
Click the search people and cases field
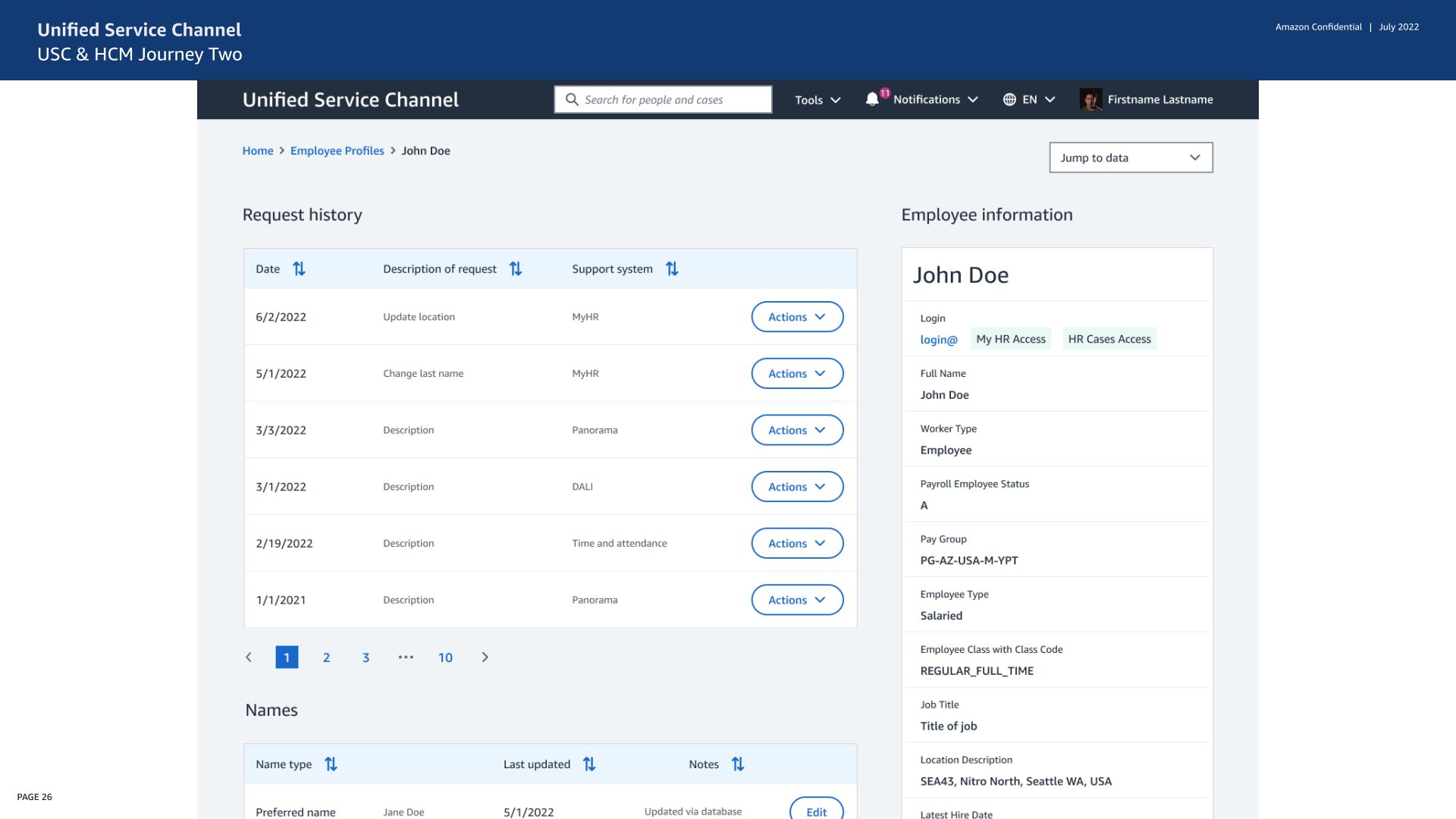[664, 99]
